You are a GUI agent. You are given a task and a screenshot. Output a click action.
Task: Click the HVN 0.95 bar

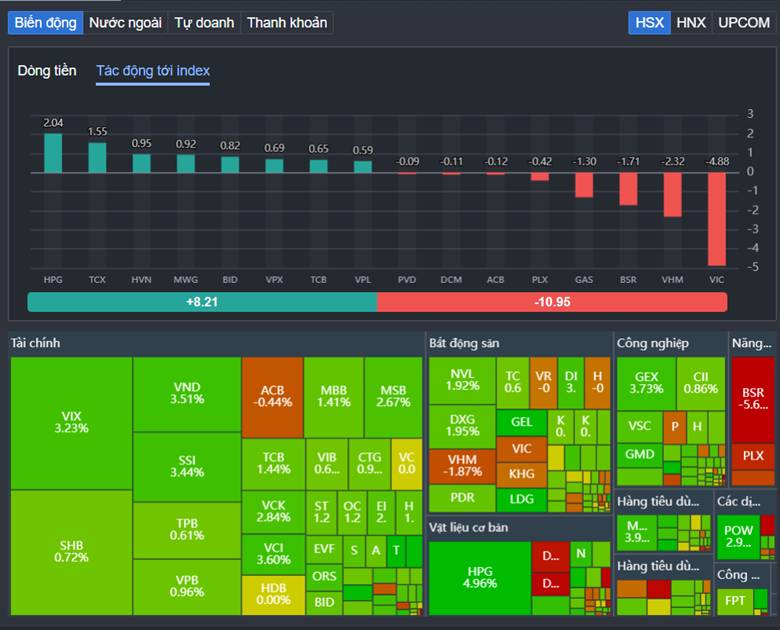click(x=142, y=163)
